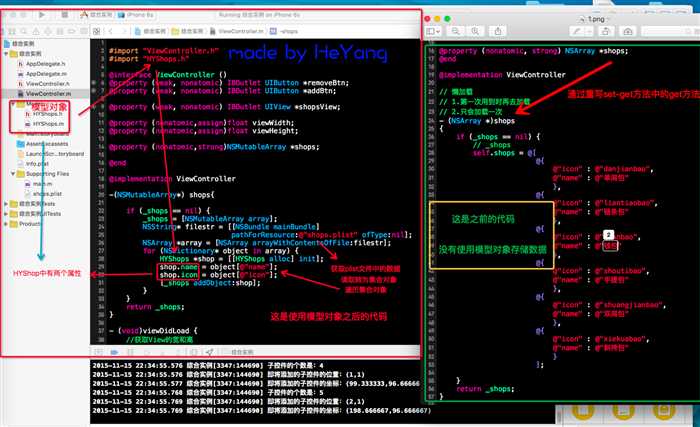Click ViewController.m in the jump bar path

coord(237,31)
